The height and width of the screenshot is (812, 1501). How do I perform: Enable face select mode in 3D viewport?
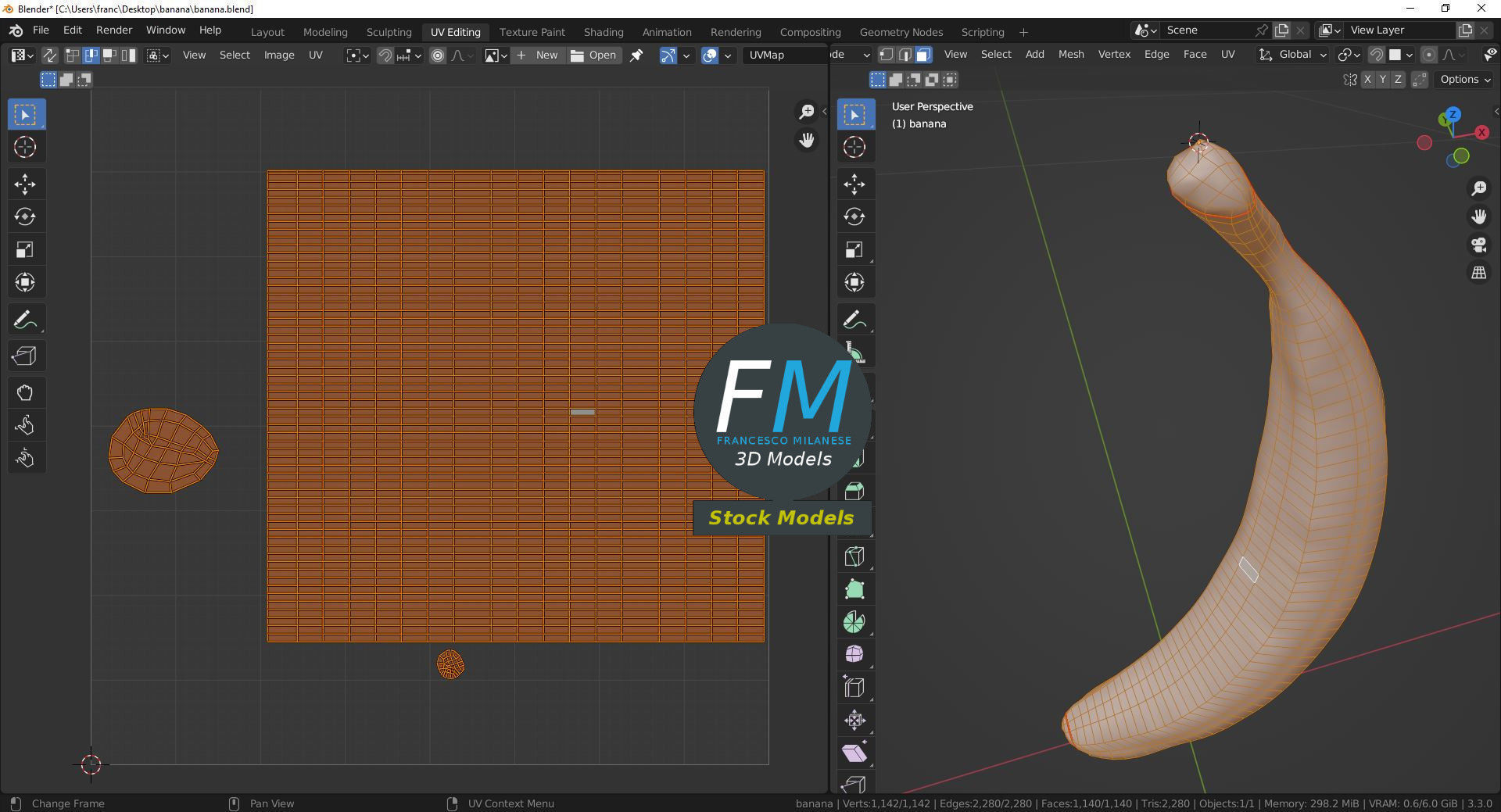tap(923, 55)
